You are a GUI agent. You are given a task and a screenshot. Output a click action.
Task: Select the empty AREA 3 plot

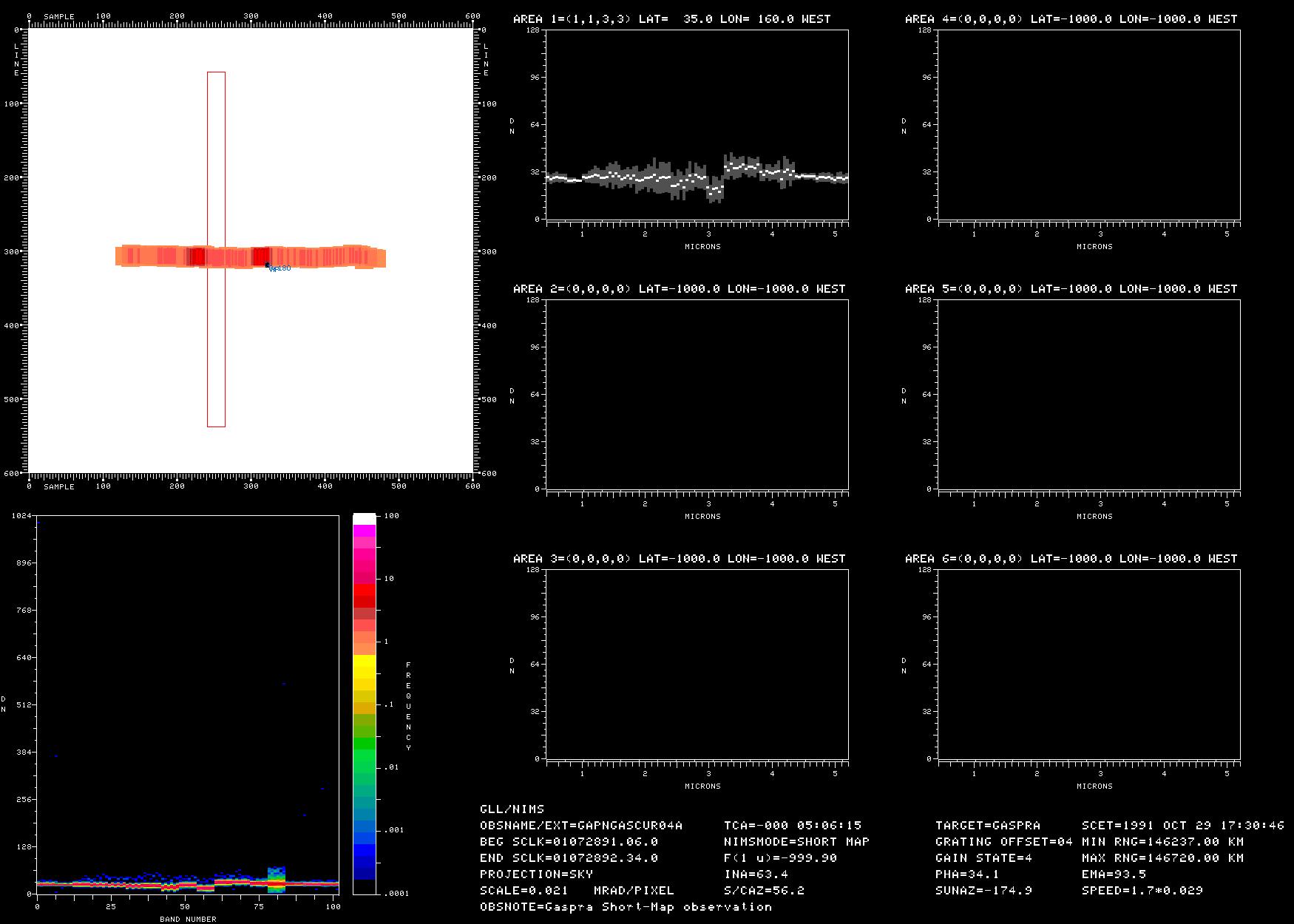697,664
